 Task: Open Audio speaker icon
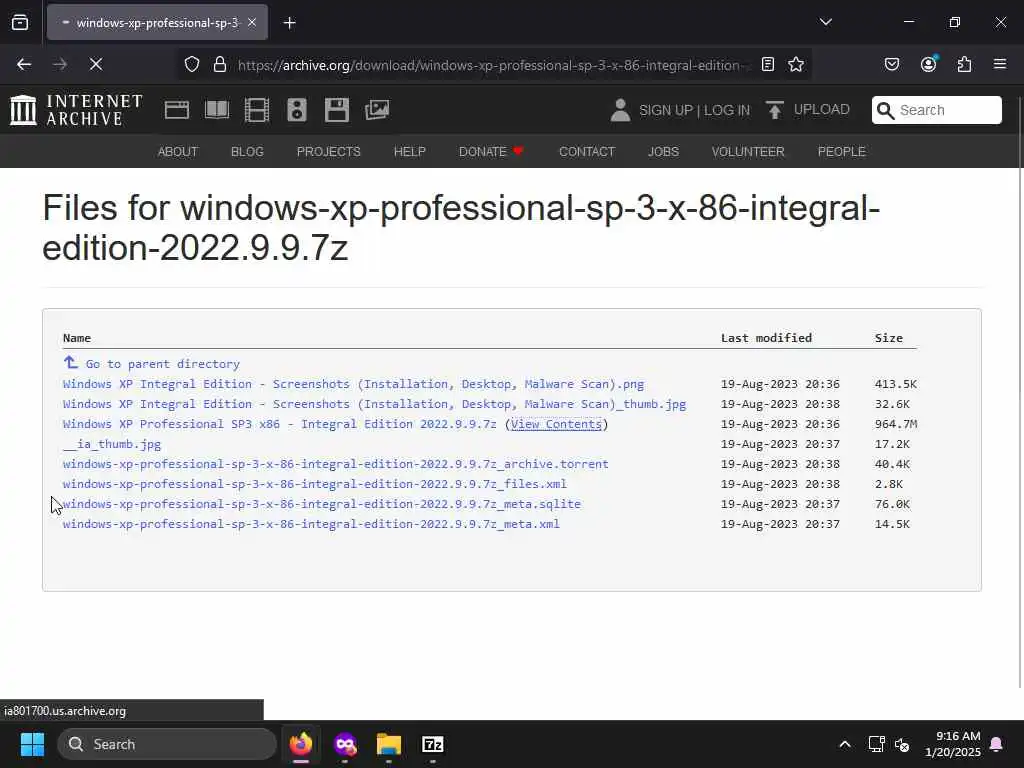coord(296,110)
